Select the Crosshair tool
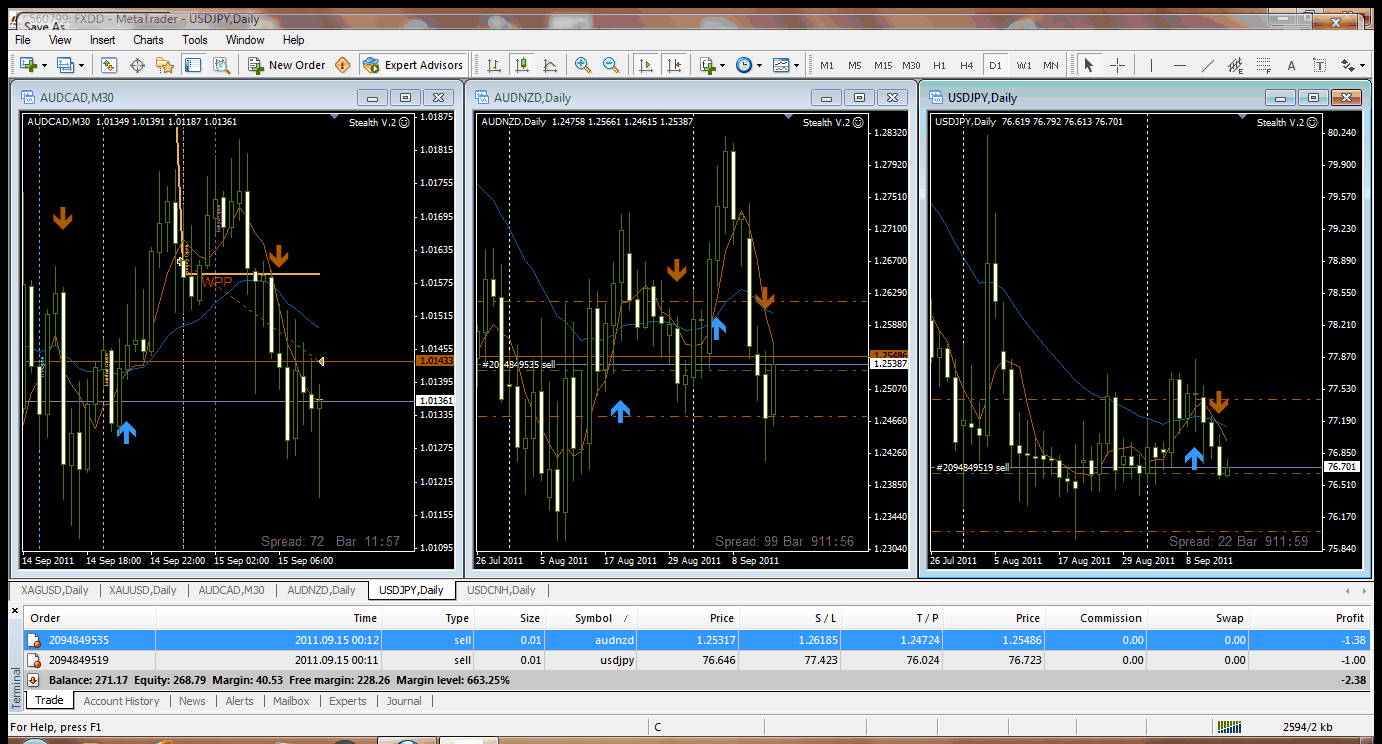Image resolution: width=1382 pixels, height=744 pixels. (1117, 65)
